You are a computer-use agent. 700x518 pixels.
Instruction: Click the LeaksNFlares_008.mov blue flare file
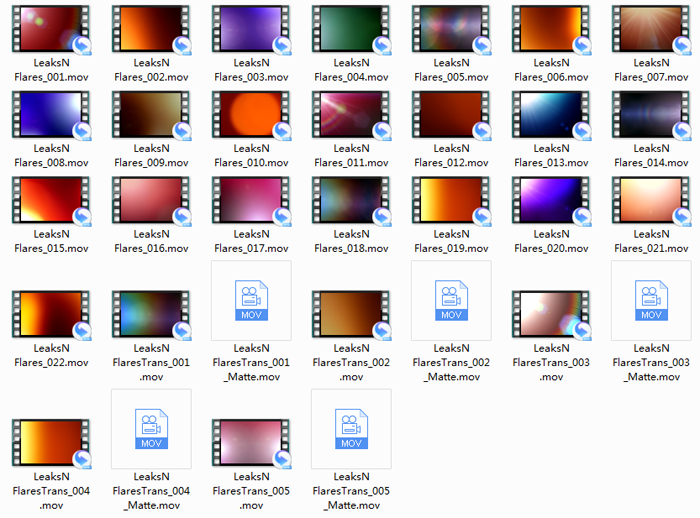click(x=50, y=115)
